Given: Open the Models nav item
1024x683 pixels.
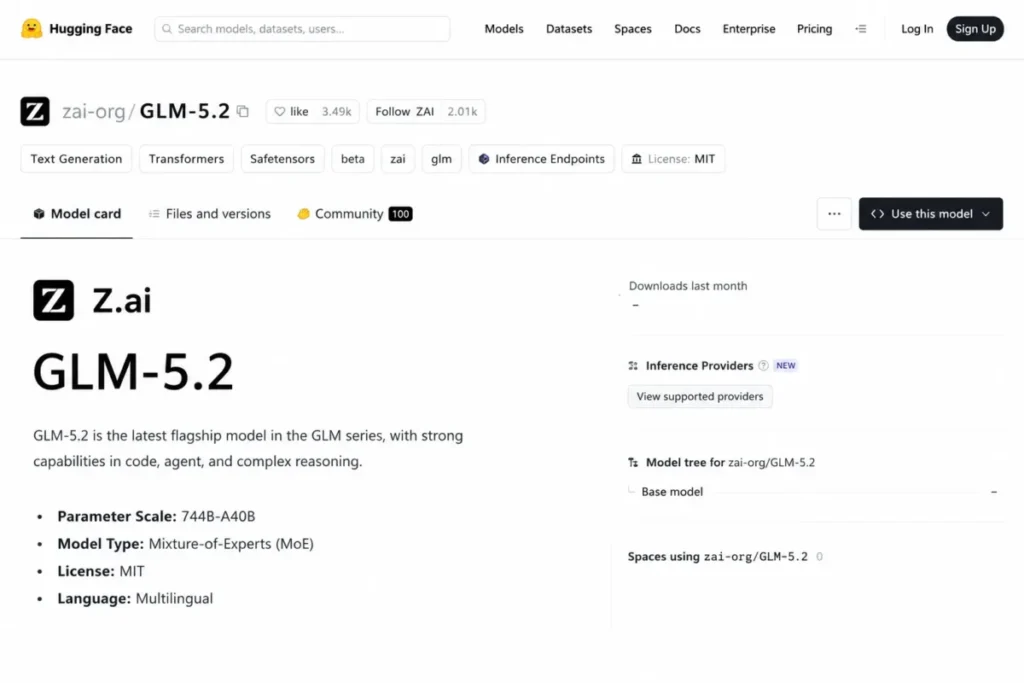Looking at the screenshot, I should [x=504, y=29].
